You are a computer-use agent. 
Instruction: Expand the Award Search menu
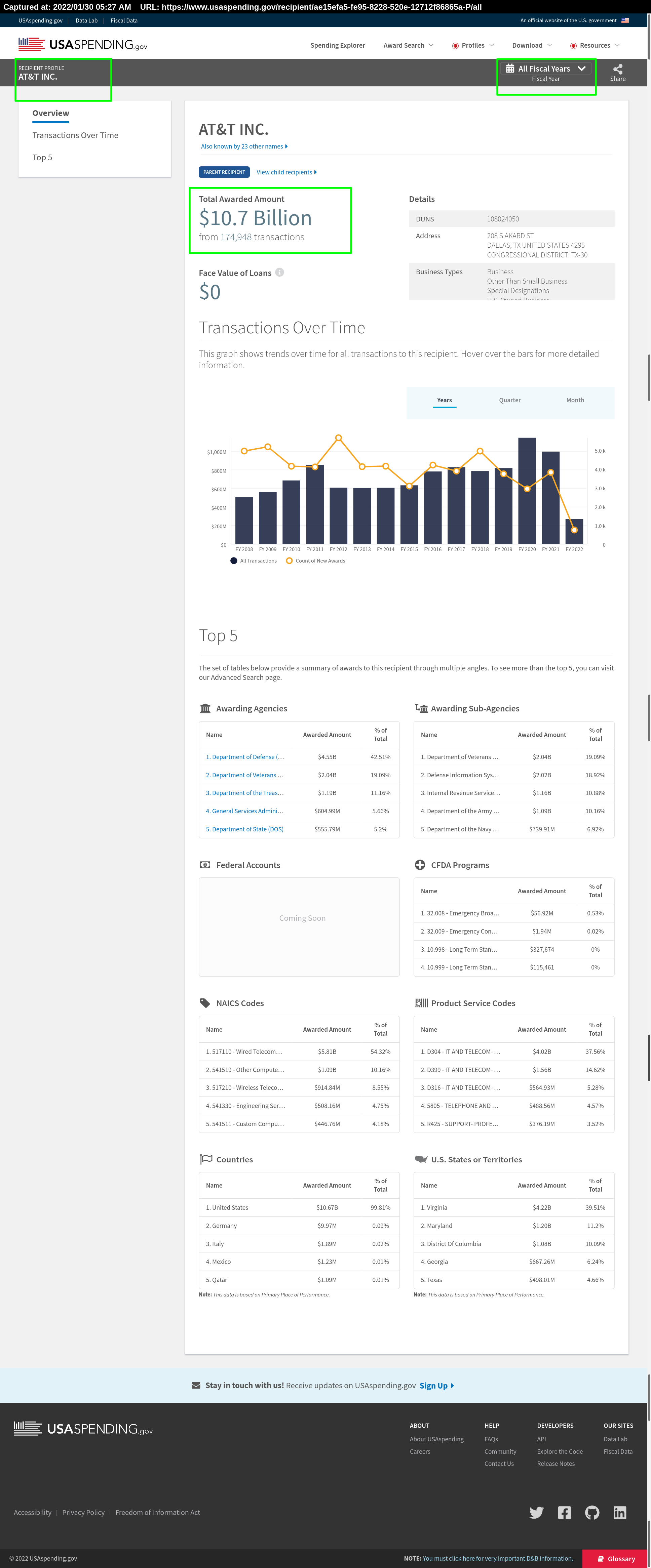point(408,46)
